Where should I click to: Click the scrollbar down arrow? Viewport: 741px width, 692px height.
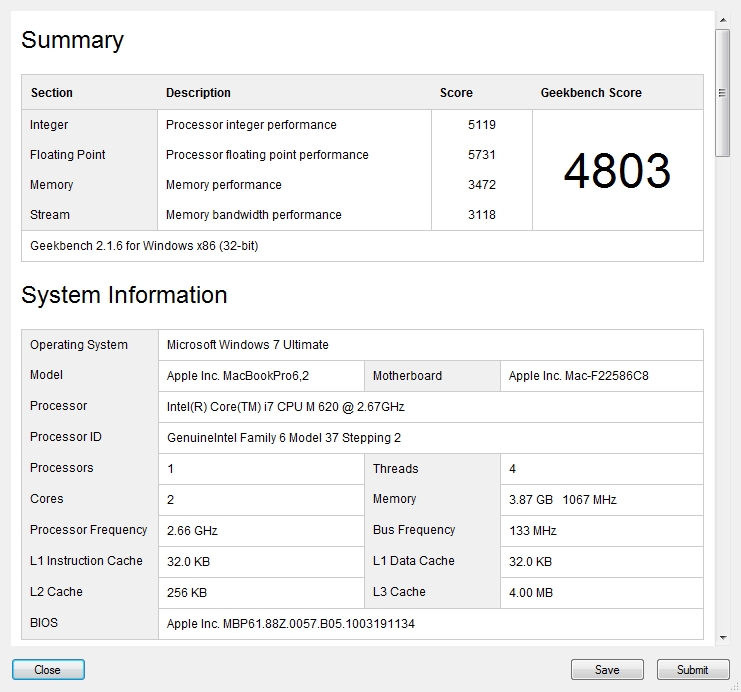tap(722, 637)
